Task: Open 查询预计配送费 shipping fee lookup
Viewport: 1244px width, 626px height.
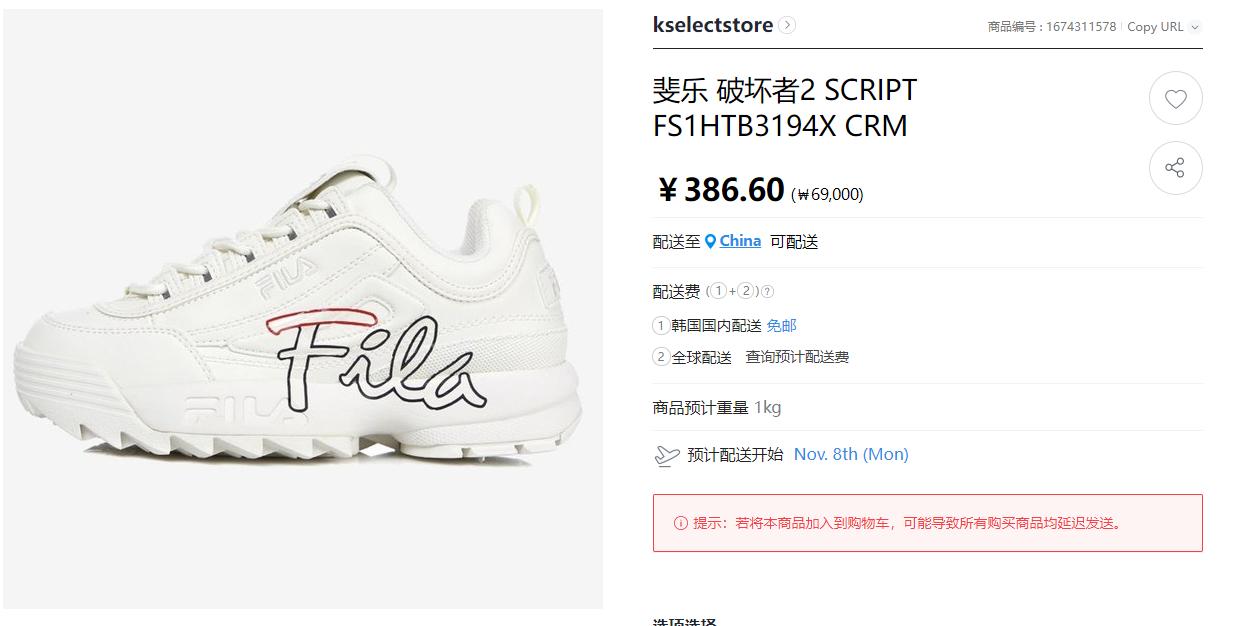Action: pyautogui.click(x=797, y=357)
